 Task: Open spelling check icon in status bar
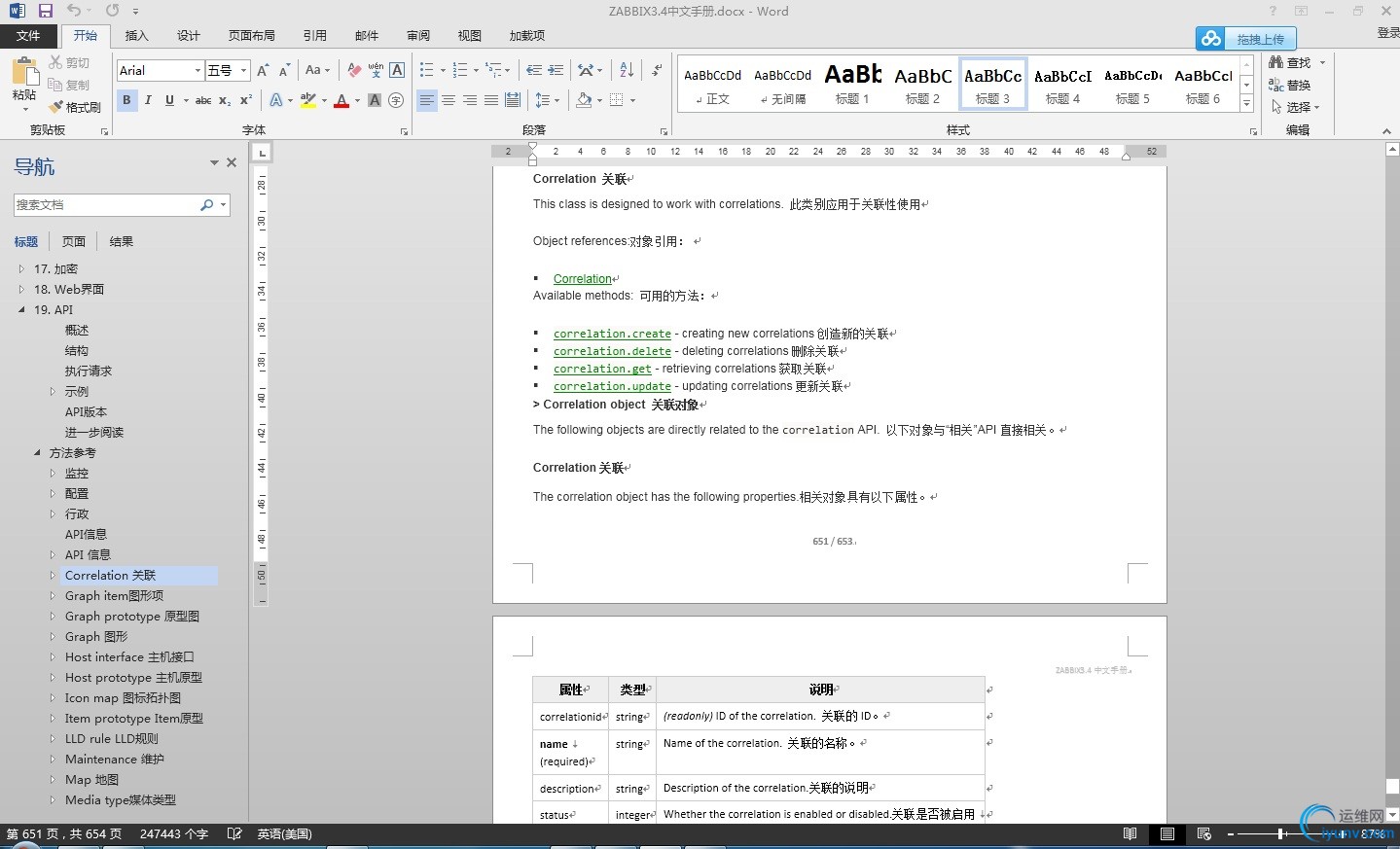click(x=233, y=833)
